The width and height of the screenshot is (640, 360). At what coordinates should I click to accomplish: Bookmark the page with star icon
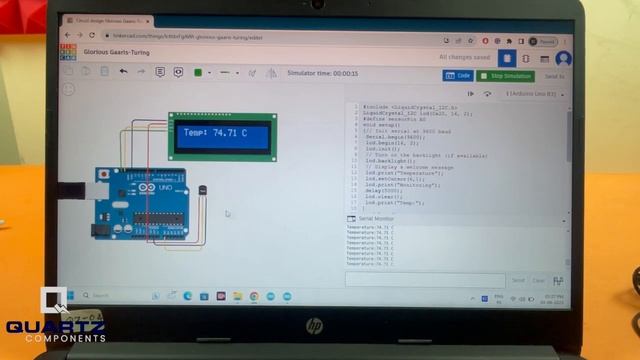tap(471, 41)
